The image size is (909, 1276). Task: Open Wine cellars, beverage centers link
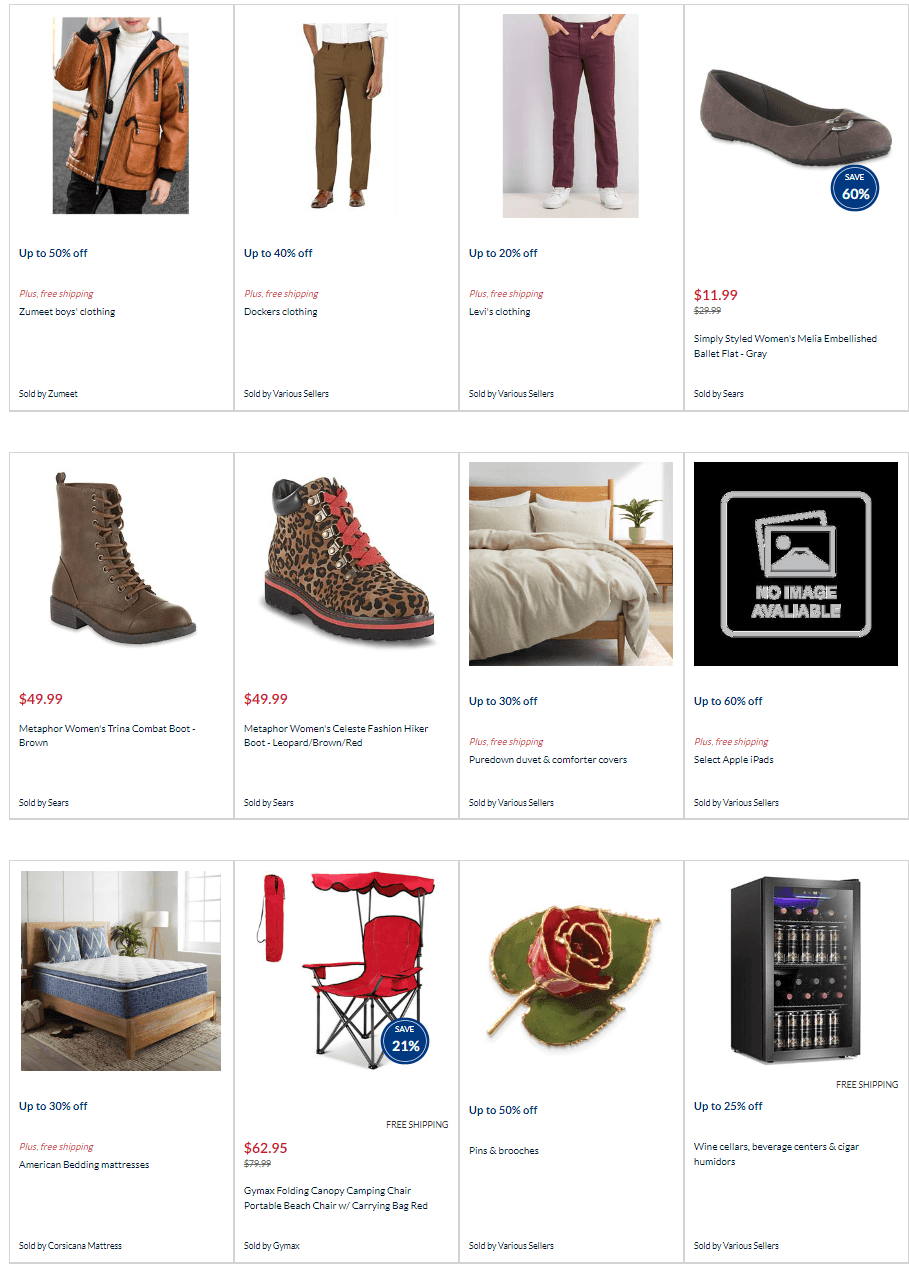(776, 1154)
